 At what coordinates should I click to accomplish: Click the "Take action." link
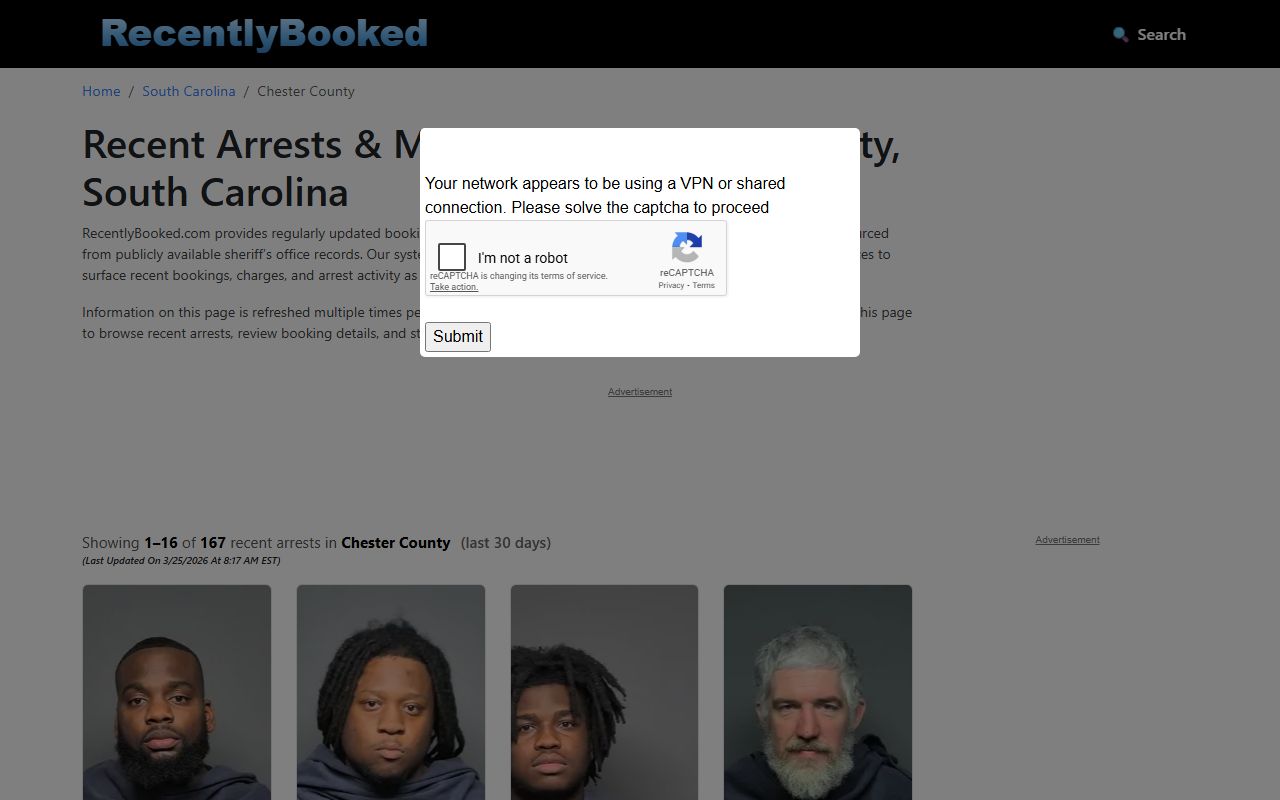454,287
